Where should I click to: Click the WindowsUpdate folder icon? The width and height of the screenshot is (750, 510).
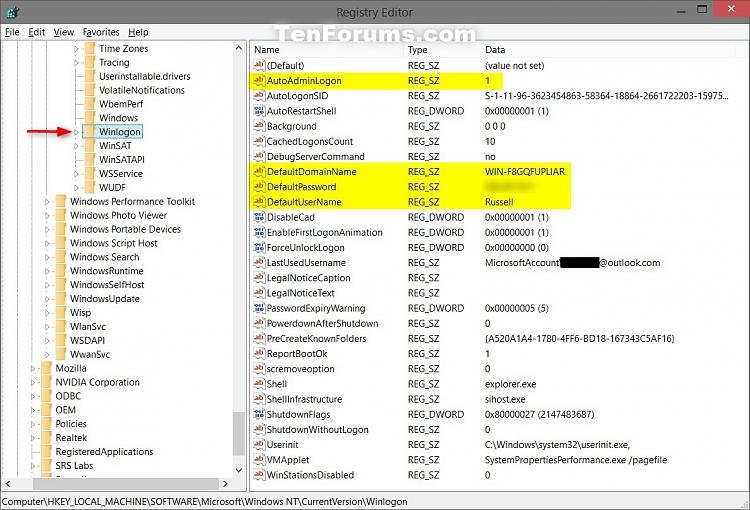click(61, 299)
